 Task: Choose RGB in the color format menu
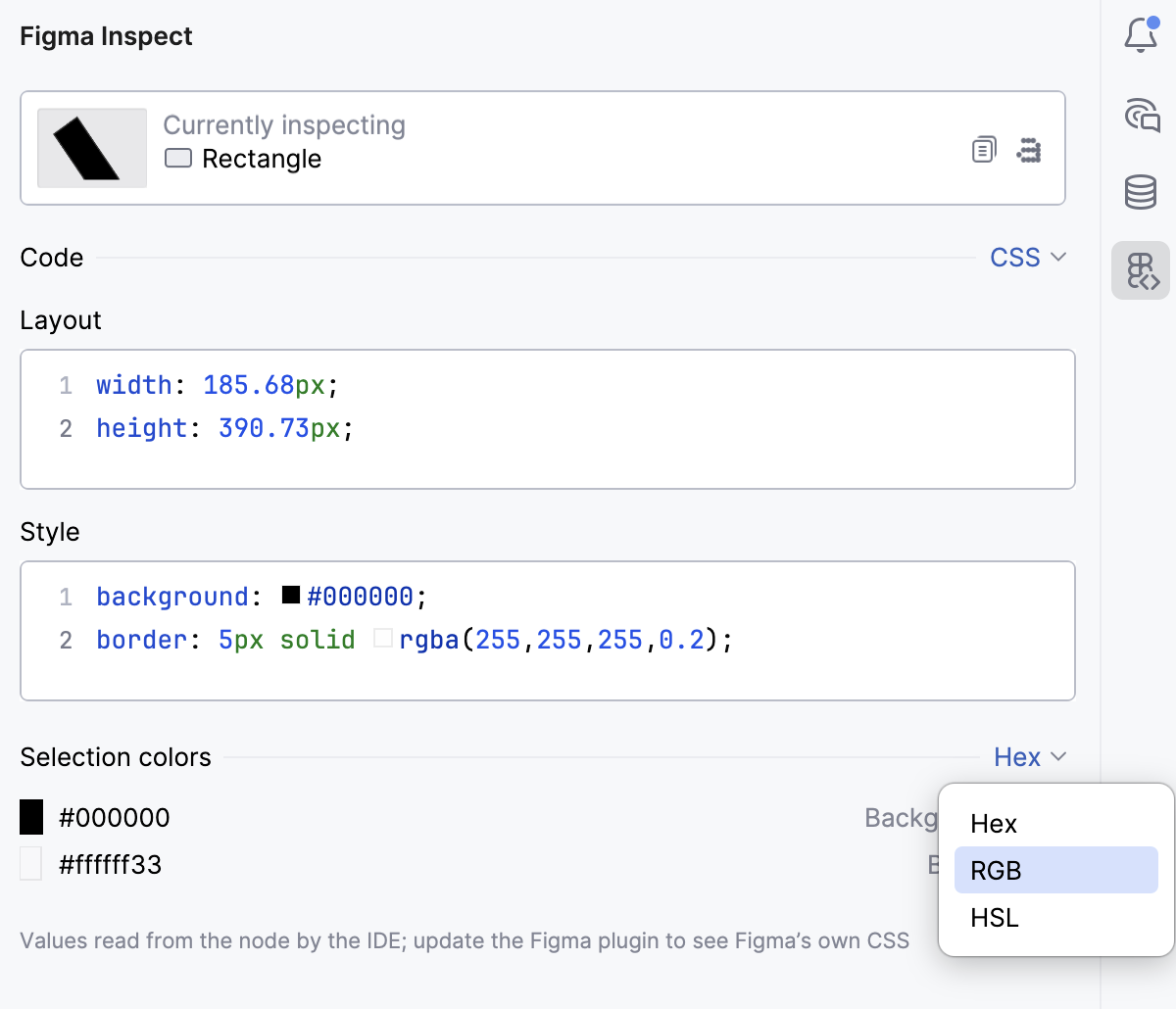pos(1056,870)
